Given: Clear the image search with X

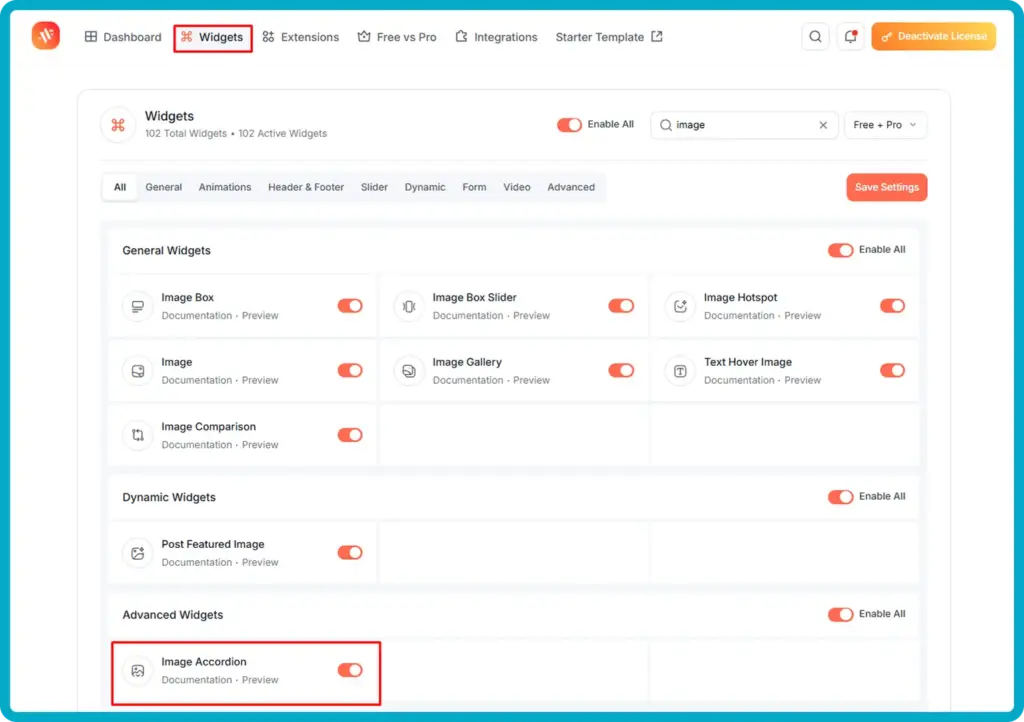Looking at the screenshot, I should pos(823,125).
